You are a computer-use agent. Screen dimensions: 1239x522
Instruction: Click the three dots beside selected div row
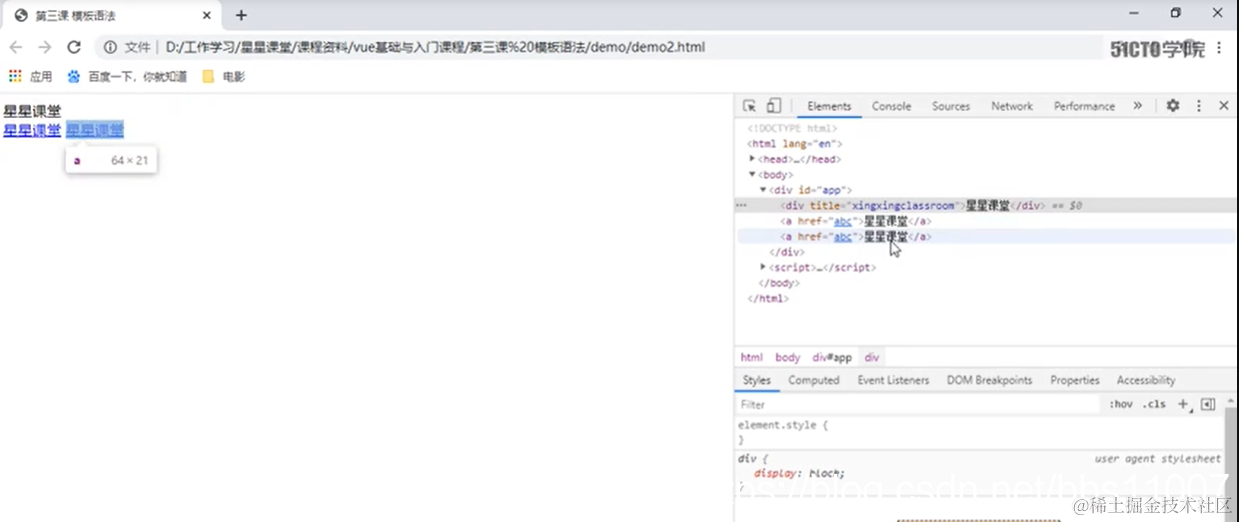(x=741, y=205)
